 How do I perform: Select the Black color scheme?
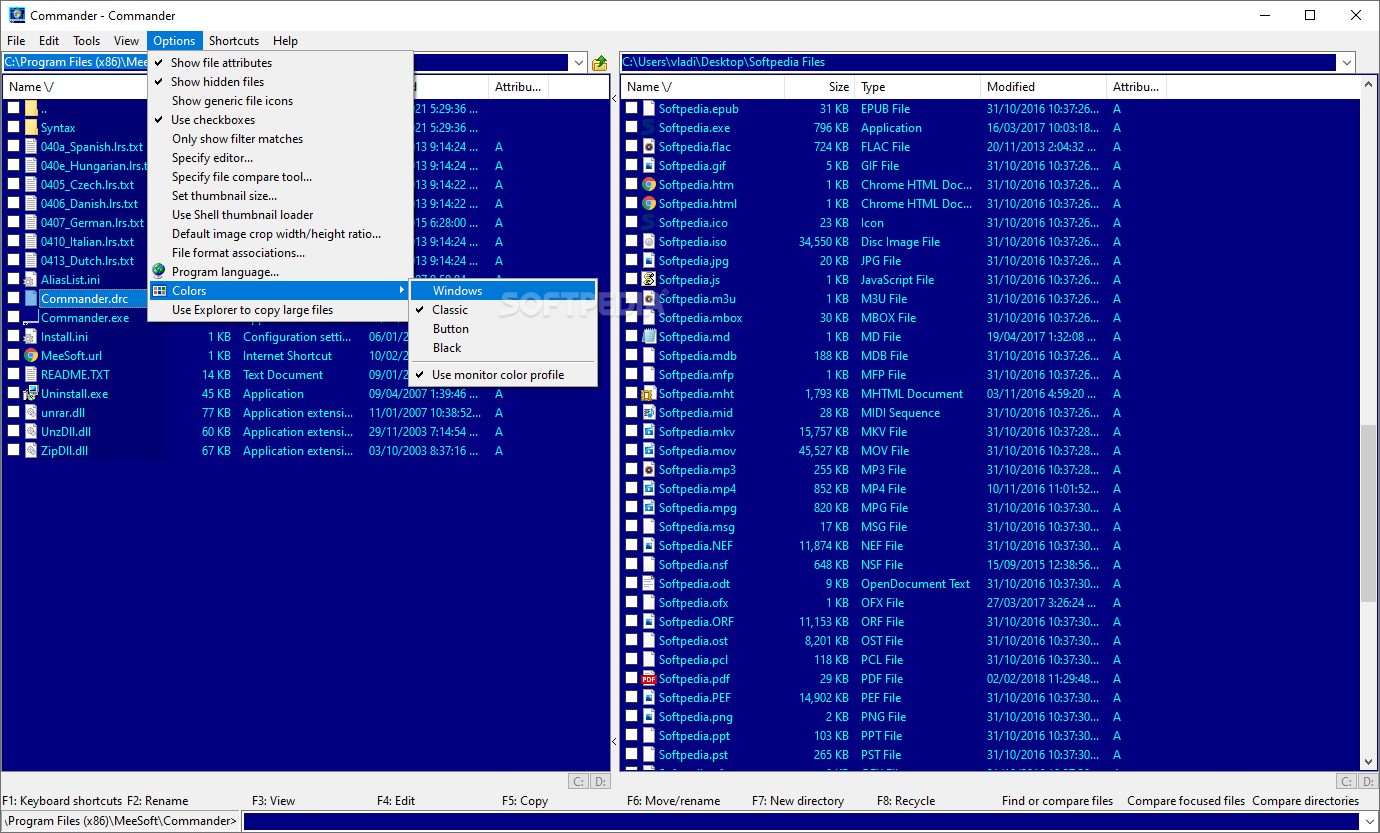(x=503, y=348)
